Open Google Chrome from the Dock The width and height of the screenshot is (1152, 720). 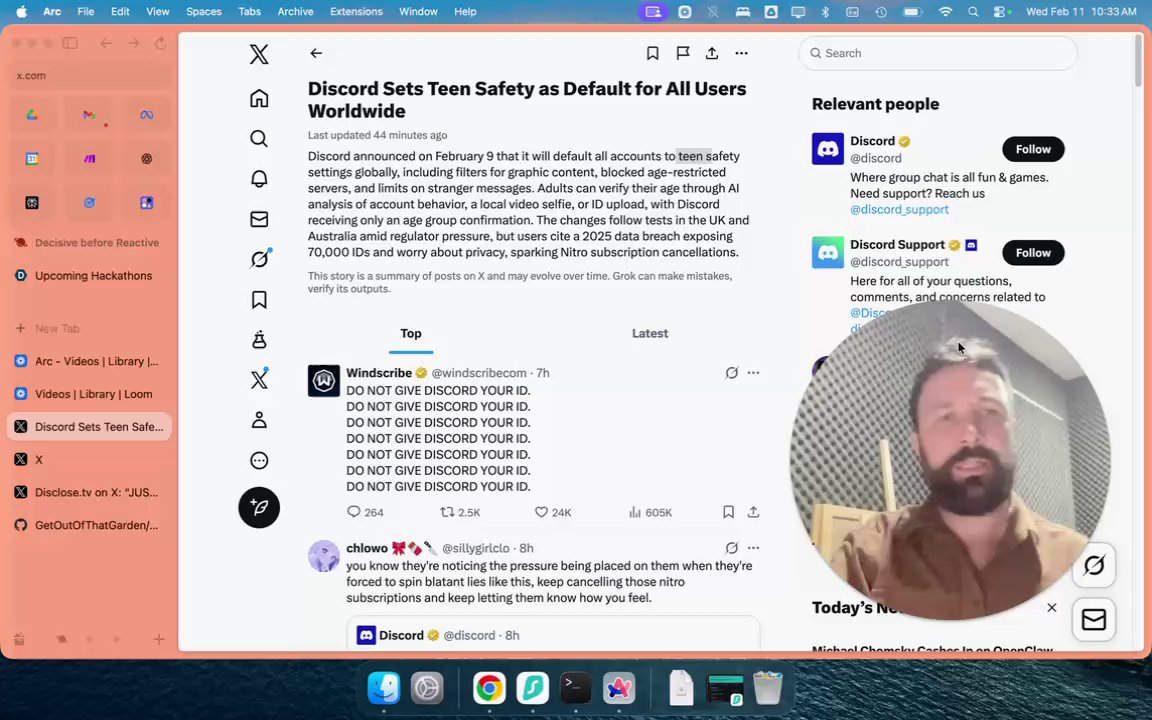489,688
